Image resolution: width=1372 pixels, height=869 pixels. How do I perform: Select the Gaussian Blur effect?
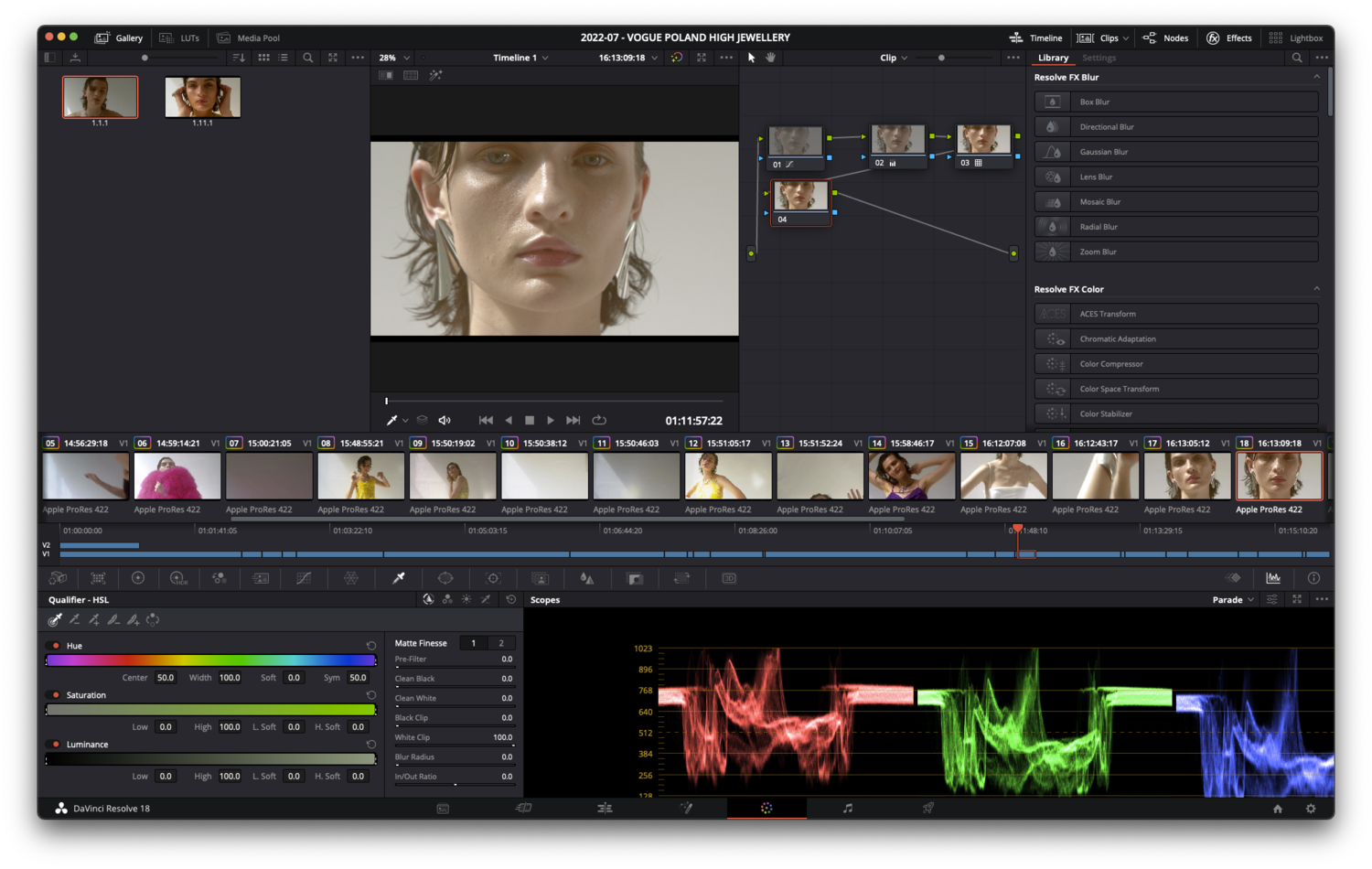tap(1176, 152)
